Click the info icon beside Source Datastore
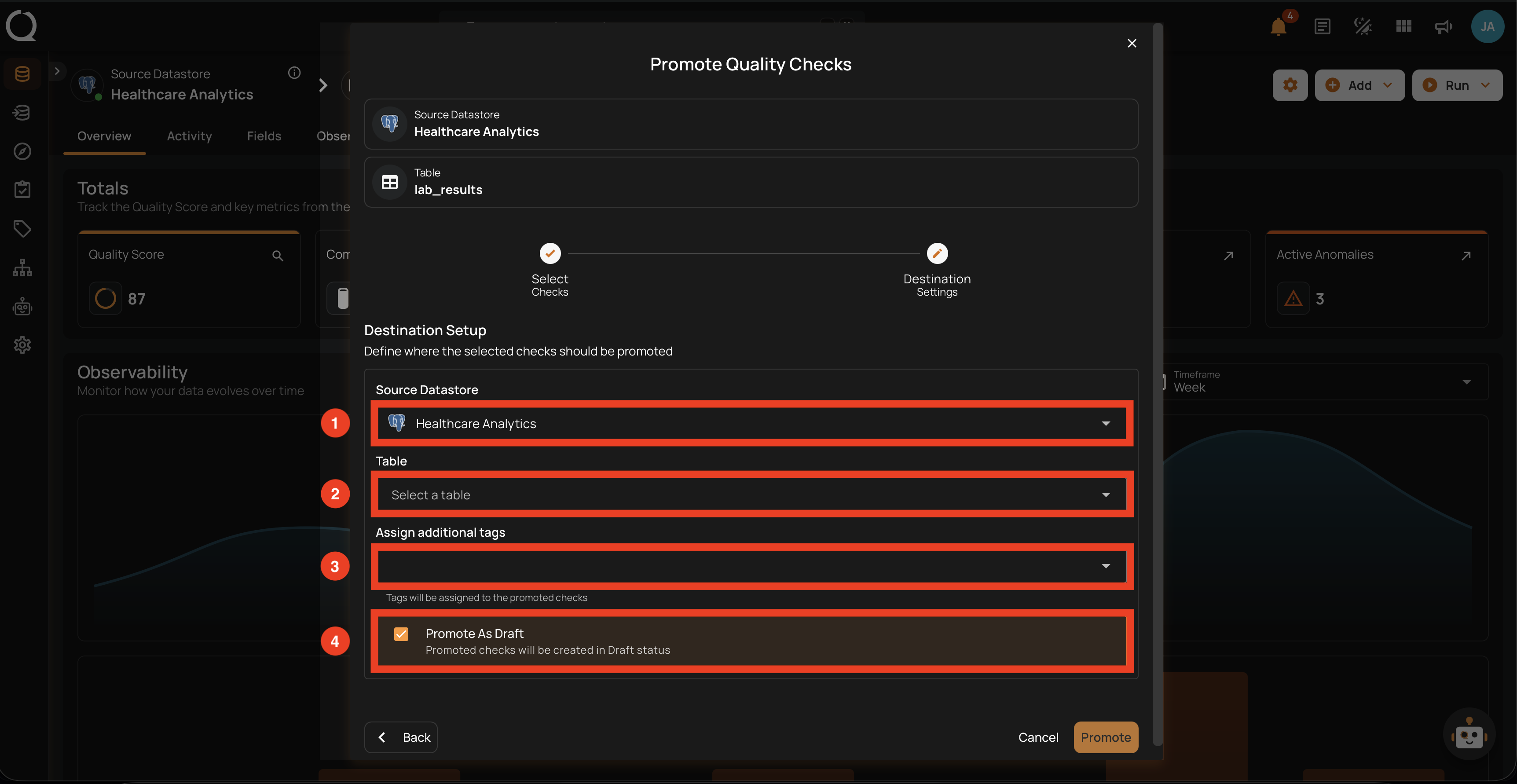 click(294, 73)
